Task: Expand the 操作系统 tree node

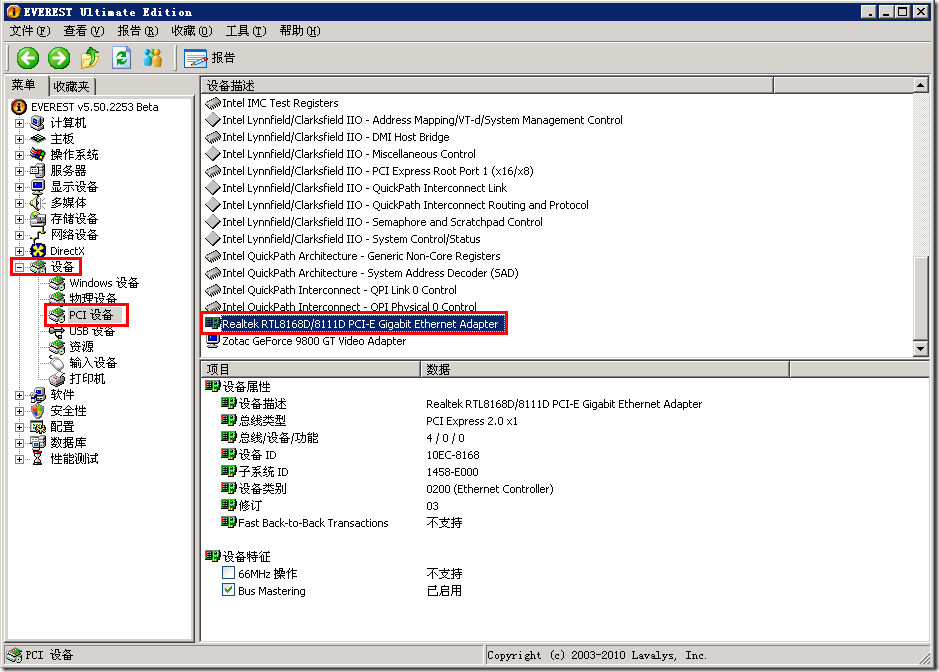Action: click(x=20, y=155)
